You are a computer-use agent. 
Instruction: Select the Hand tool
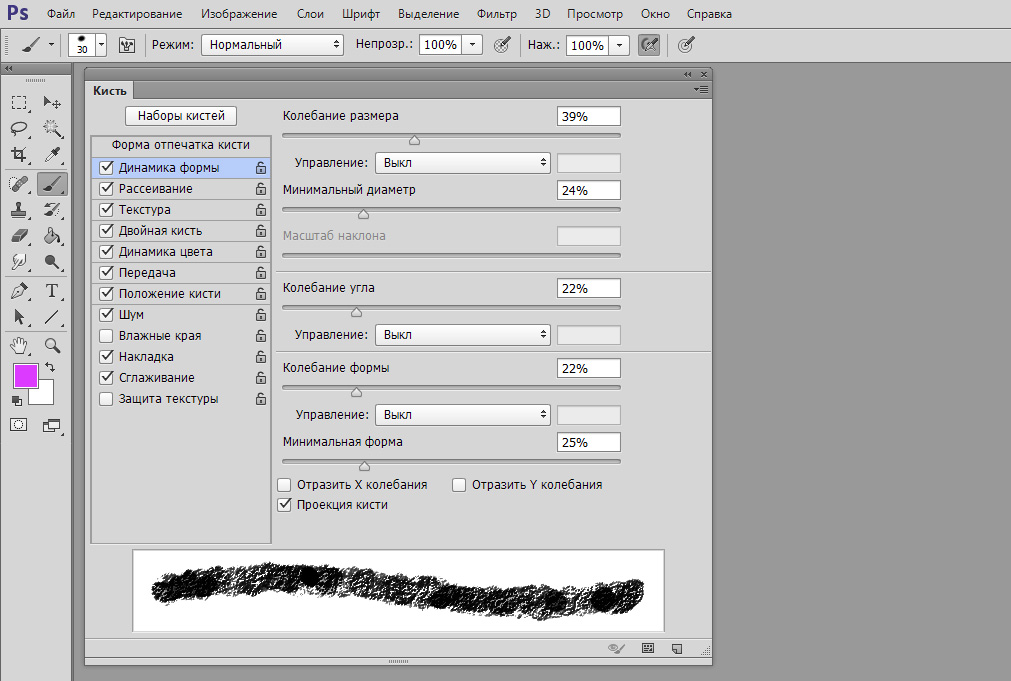click(x=19, y=345)
